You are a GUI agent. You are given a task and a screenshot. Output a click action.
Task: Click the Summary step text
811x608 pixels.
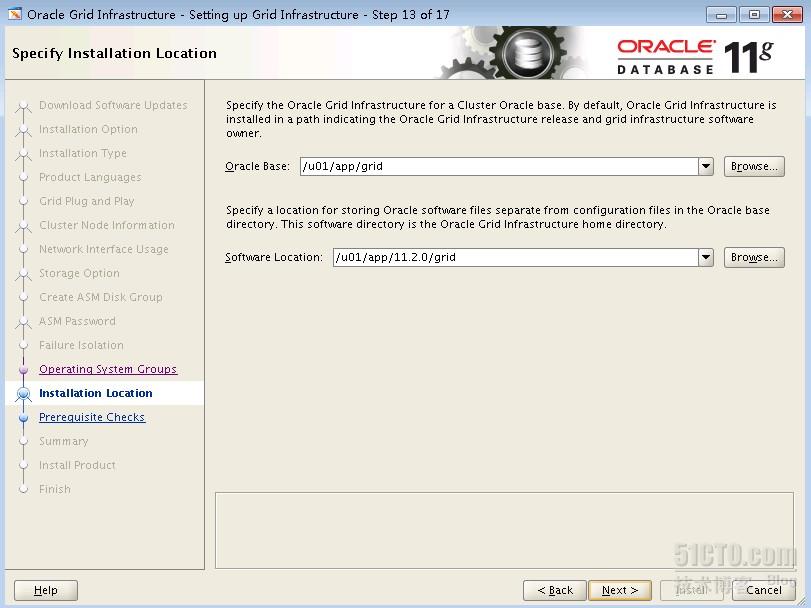tap(64, 441)
